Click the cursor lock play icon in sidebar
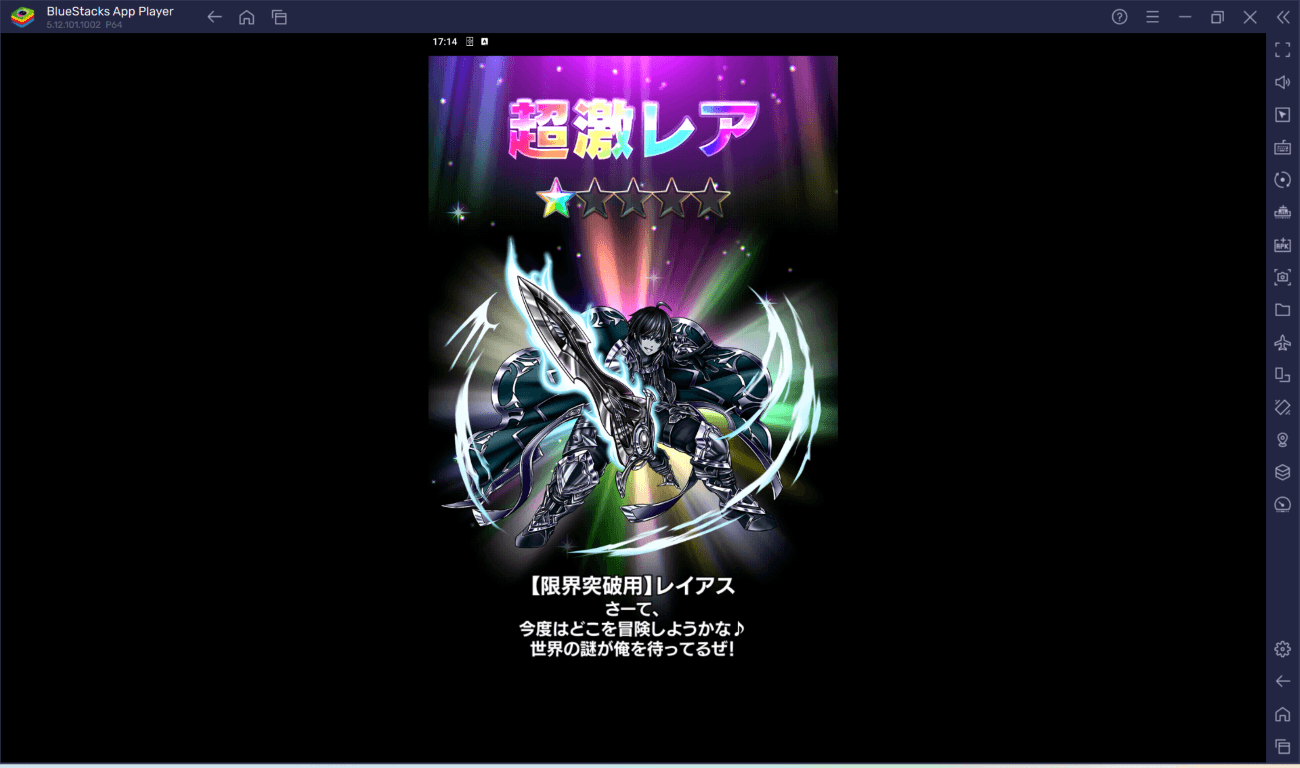 click(x=1283, y=115)
